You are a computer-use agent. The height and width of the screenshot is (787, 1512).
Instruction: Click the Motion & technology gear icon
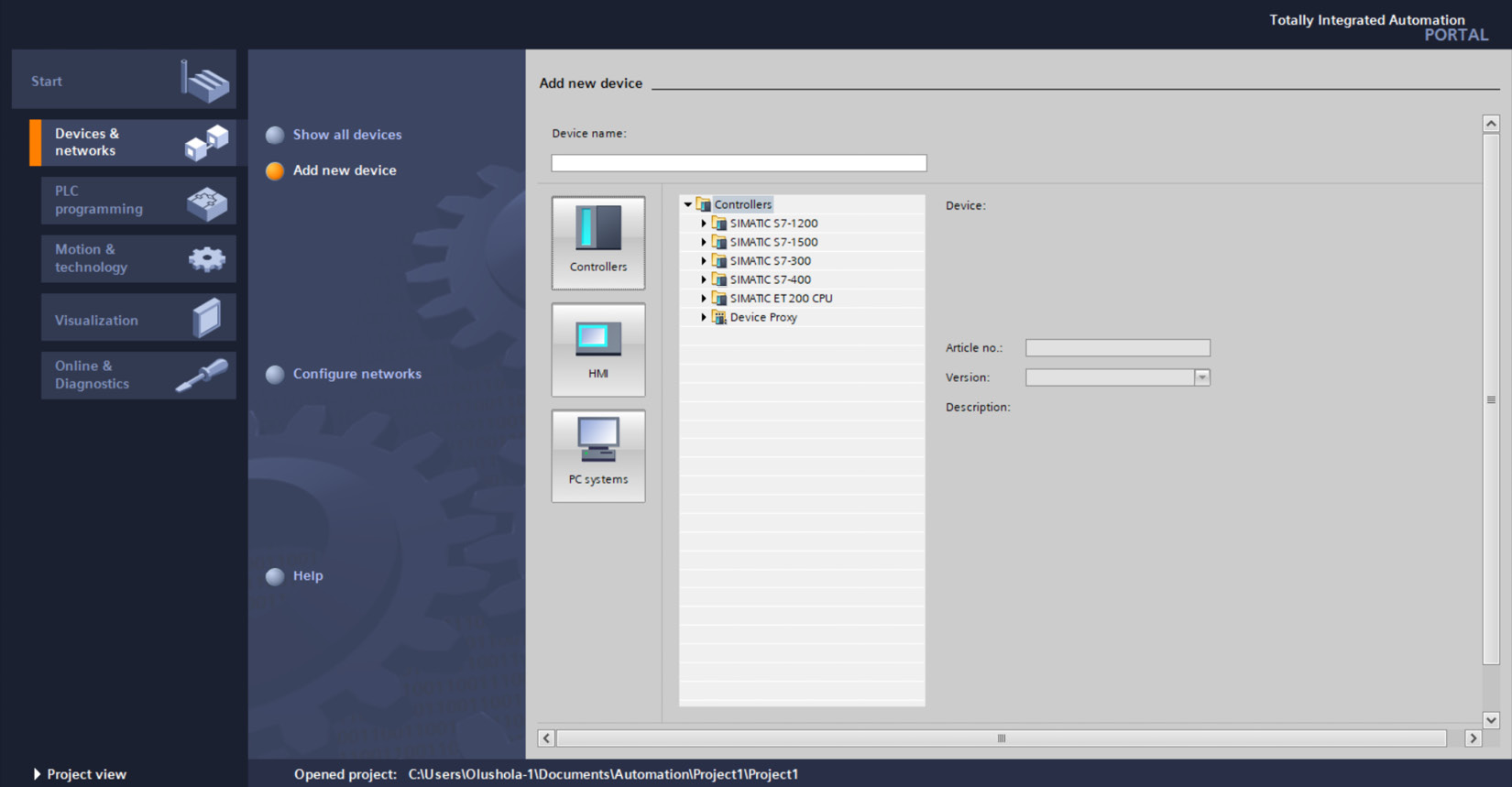pos(207,259)
